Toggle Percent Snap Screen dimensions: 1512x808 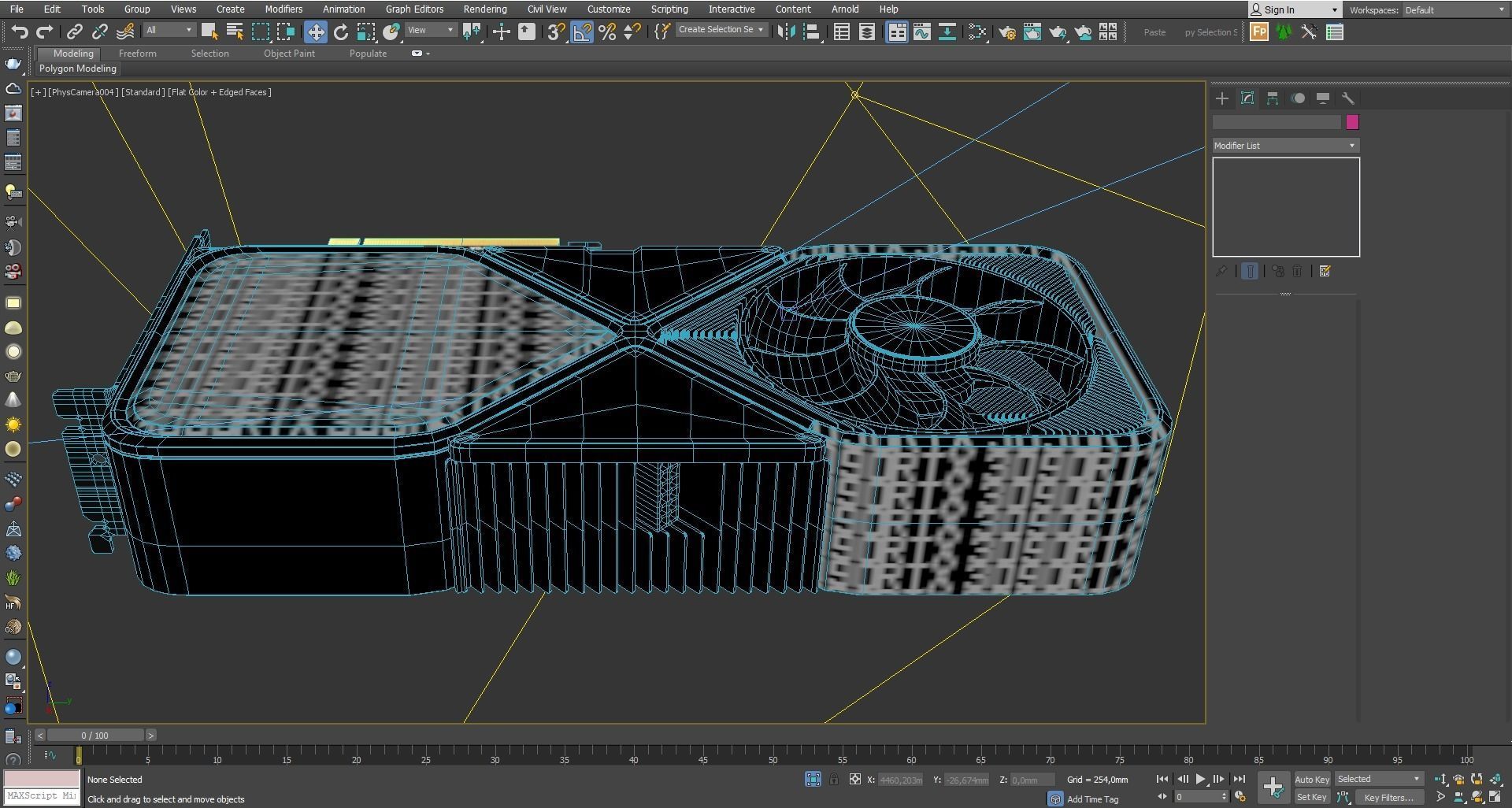pos(607,32)
